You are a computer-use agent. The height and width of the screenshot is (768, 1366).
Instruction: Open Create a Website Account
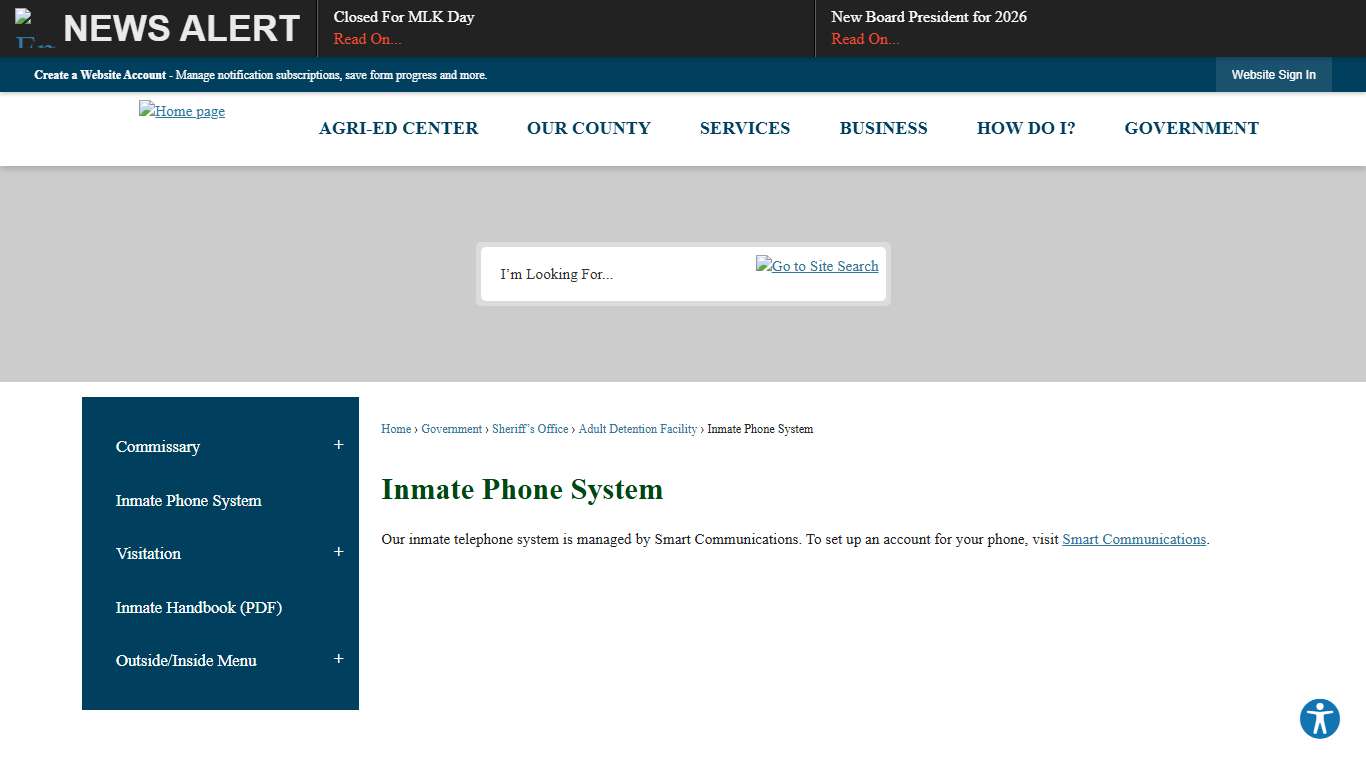tap(100, 75)
